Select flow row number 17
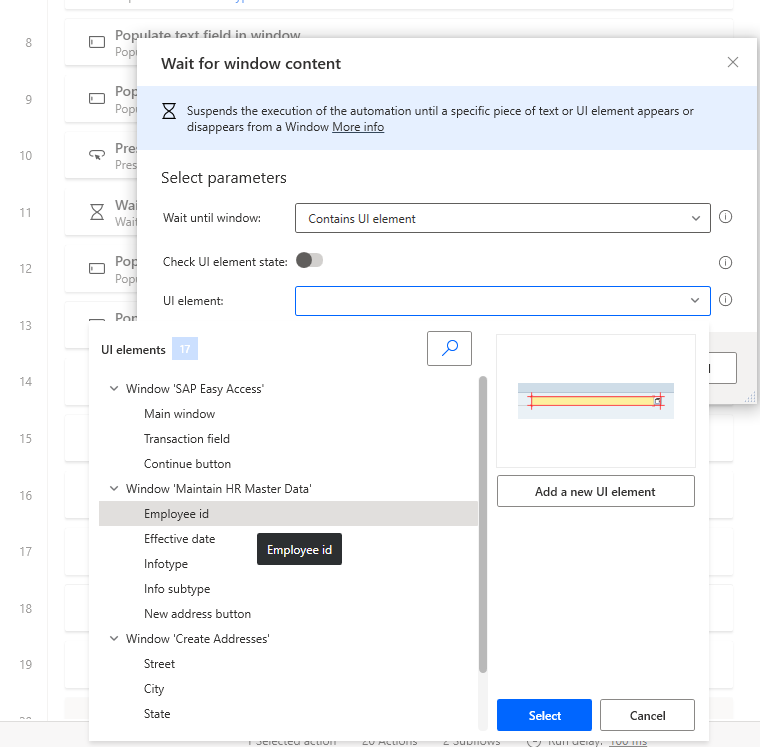Image resolution: width=760 pixels, height=747 pixels. 26,551
